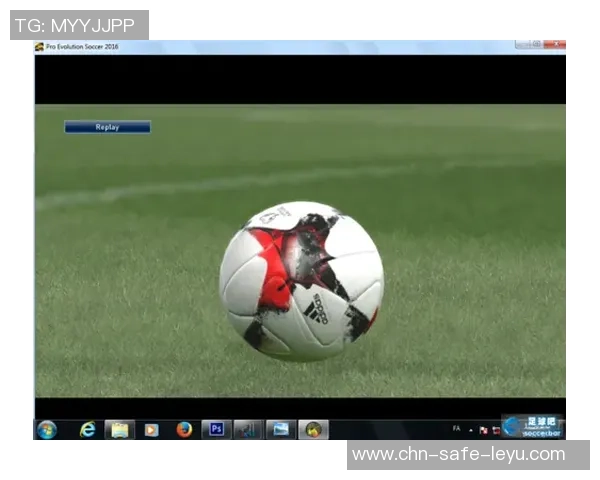Screen dimensions: 600x480
Task: Click the Replay button
Action: point(107,127)
